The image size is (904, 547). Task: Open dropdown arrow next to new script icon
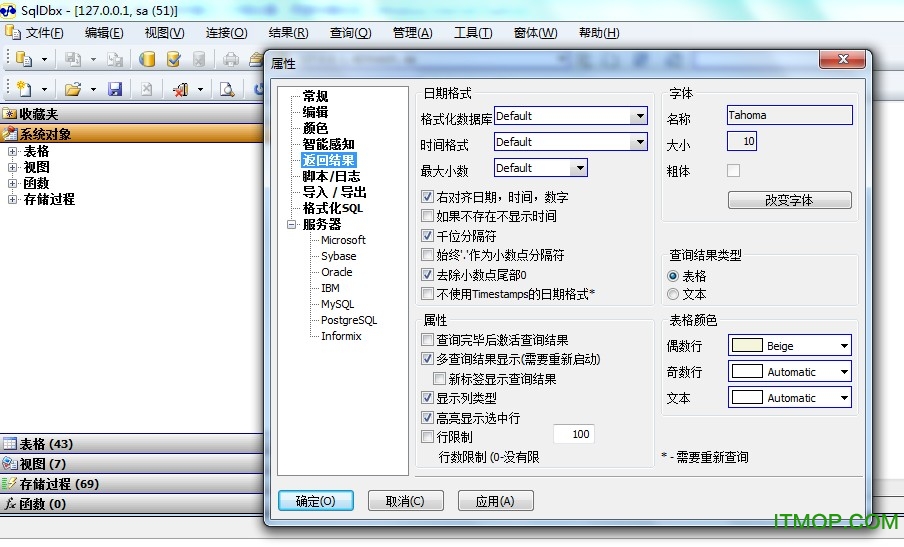(44, 89)
